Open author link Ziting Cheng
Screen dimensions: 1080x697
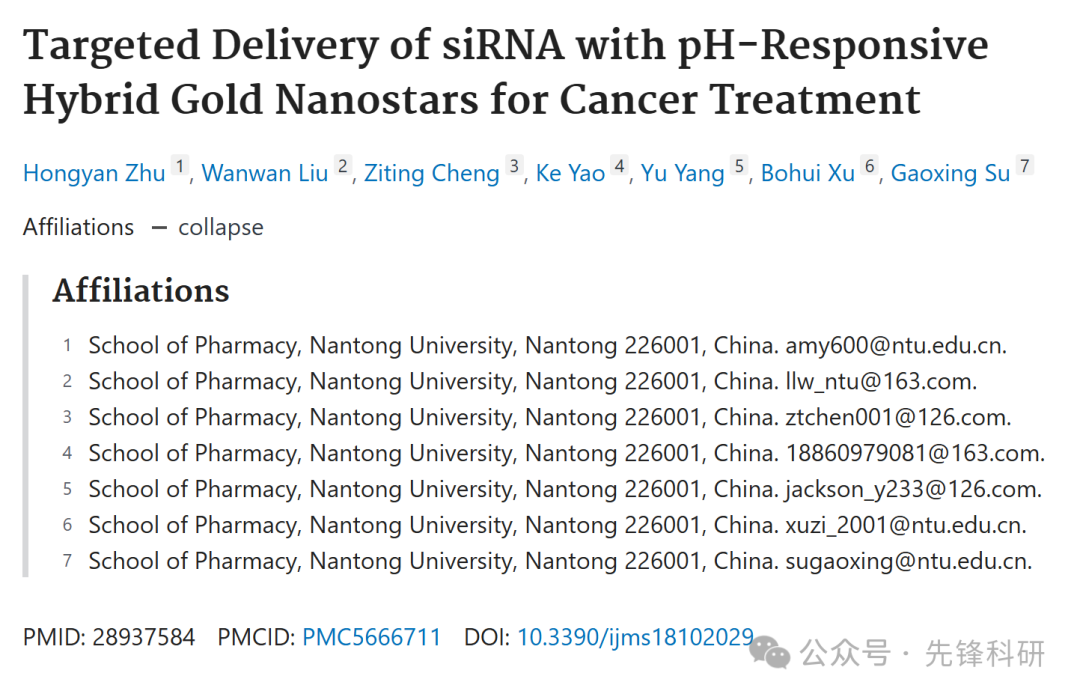(x=432, y=173)
